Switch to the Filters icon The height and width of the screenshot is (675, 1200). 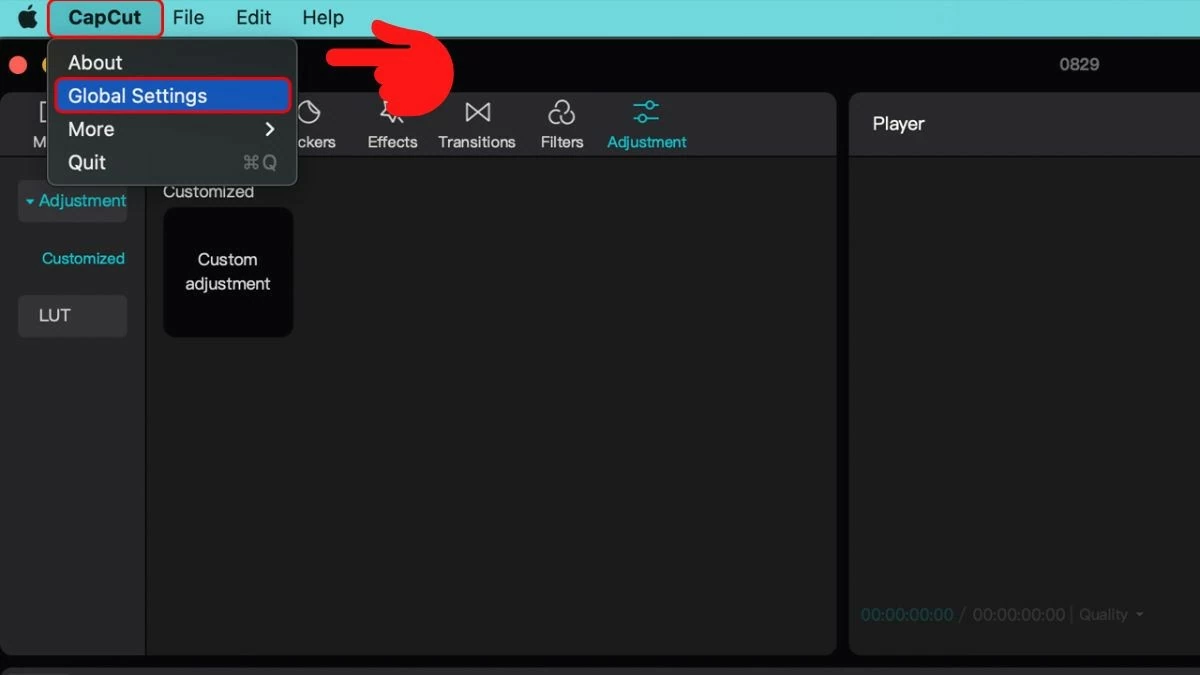pos(561,113)
